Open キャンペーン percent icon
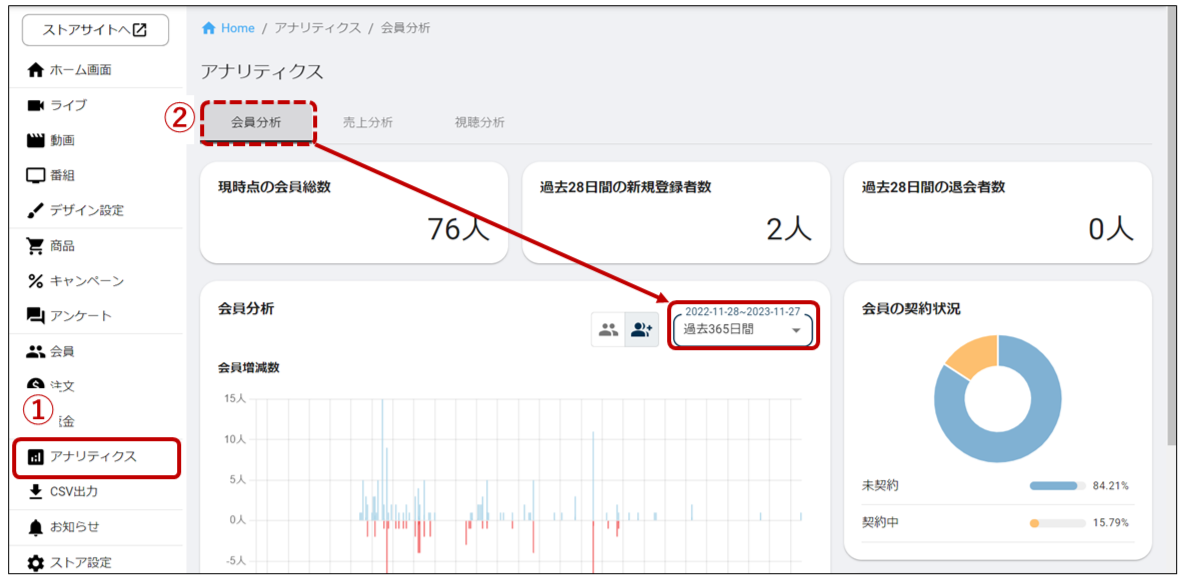The width and height of the screenshot is (1183, 581). [x=36, y=281]
